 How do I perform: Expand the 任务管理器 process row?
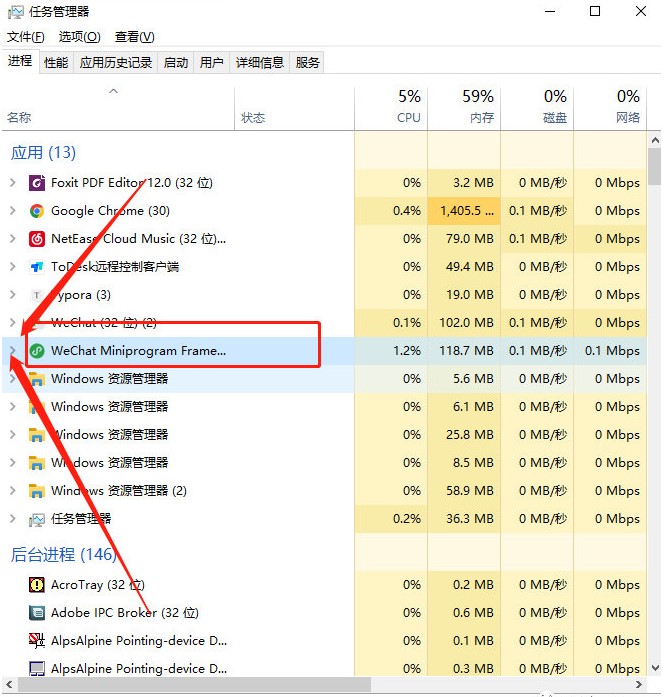tap(13, 519)
